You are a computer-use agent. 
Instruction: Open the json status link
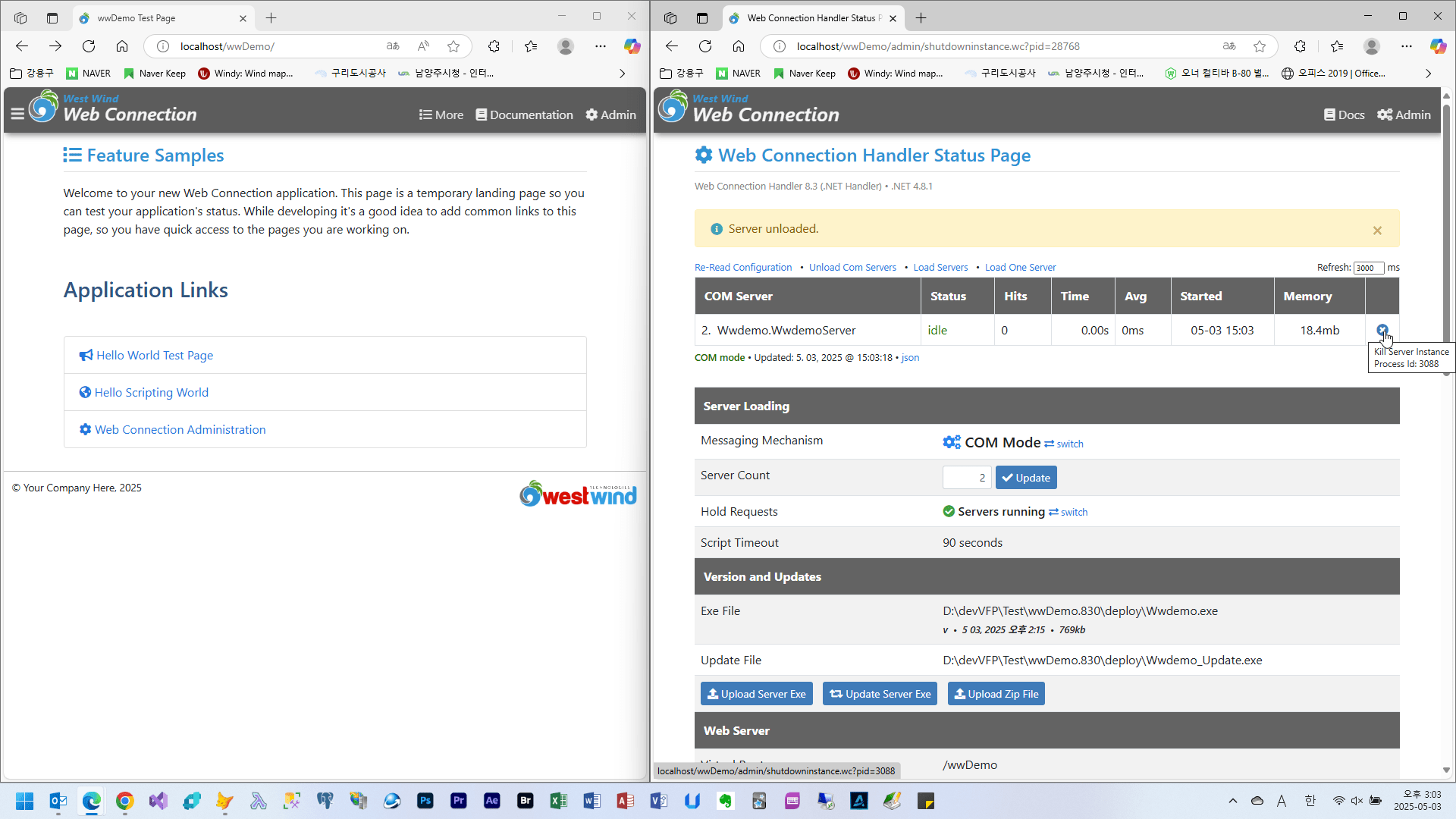coord(910,357)
